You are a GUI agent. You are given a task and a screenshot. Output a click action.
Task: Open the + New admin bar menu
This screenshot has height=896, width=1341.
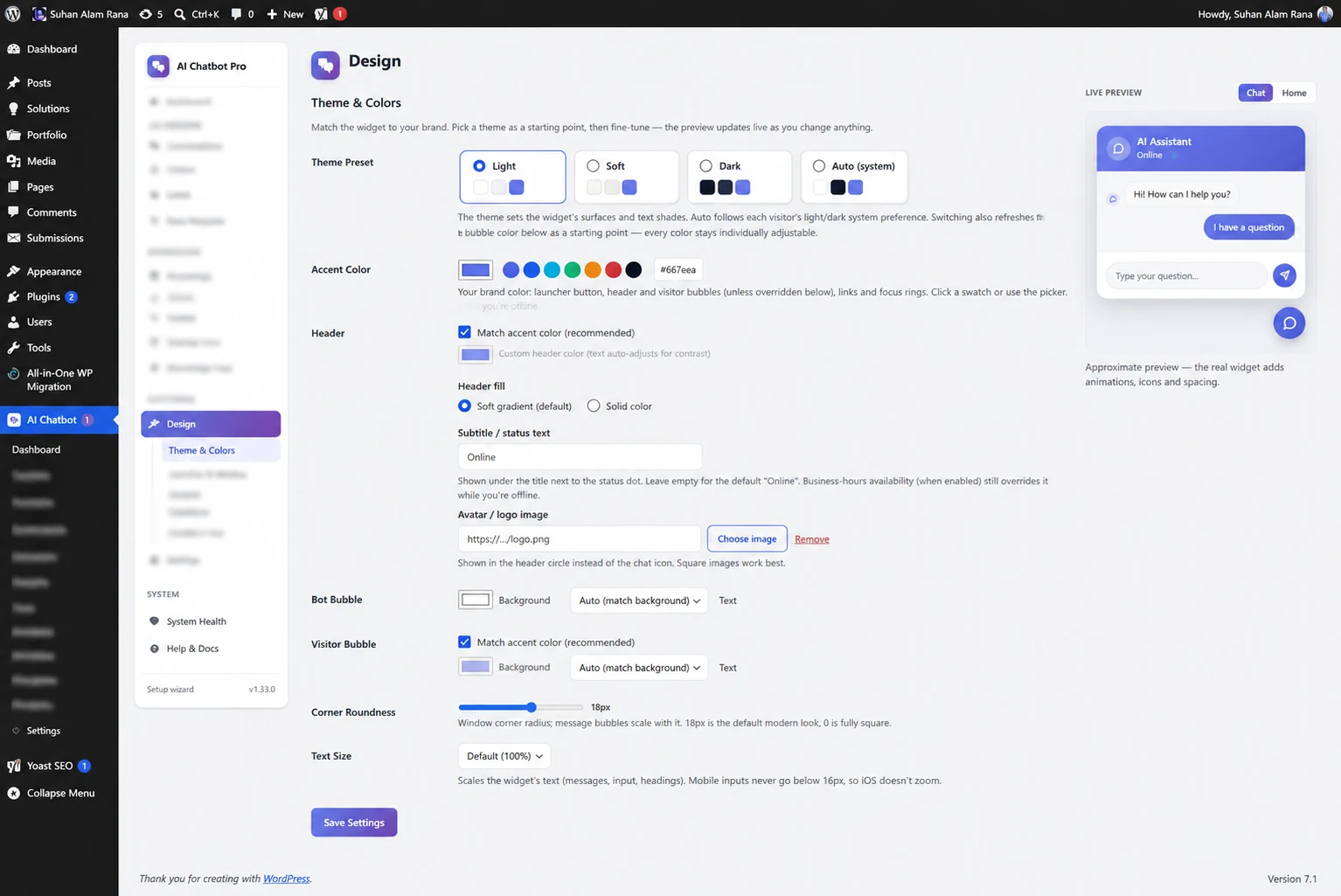[285, 14]
